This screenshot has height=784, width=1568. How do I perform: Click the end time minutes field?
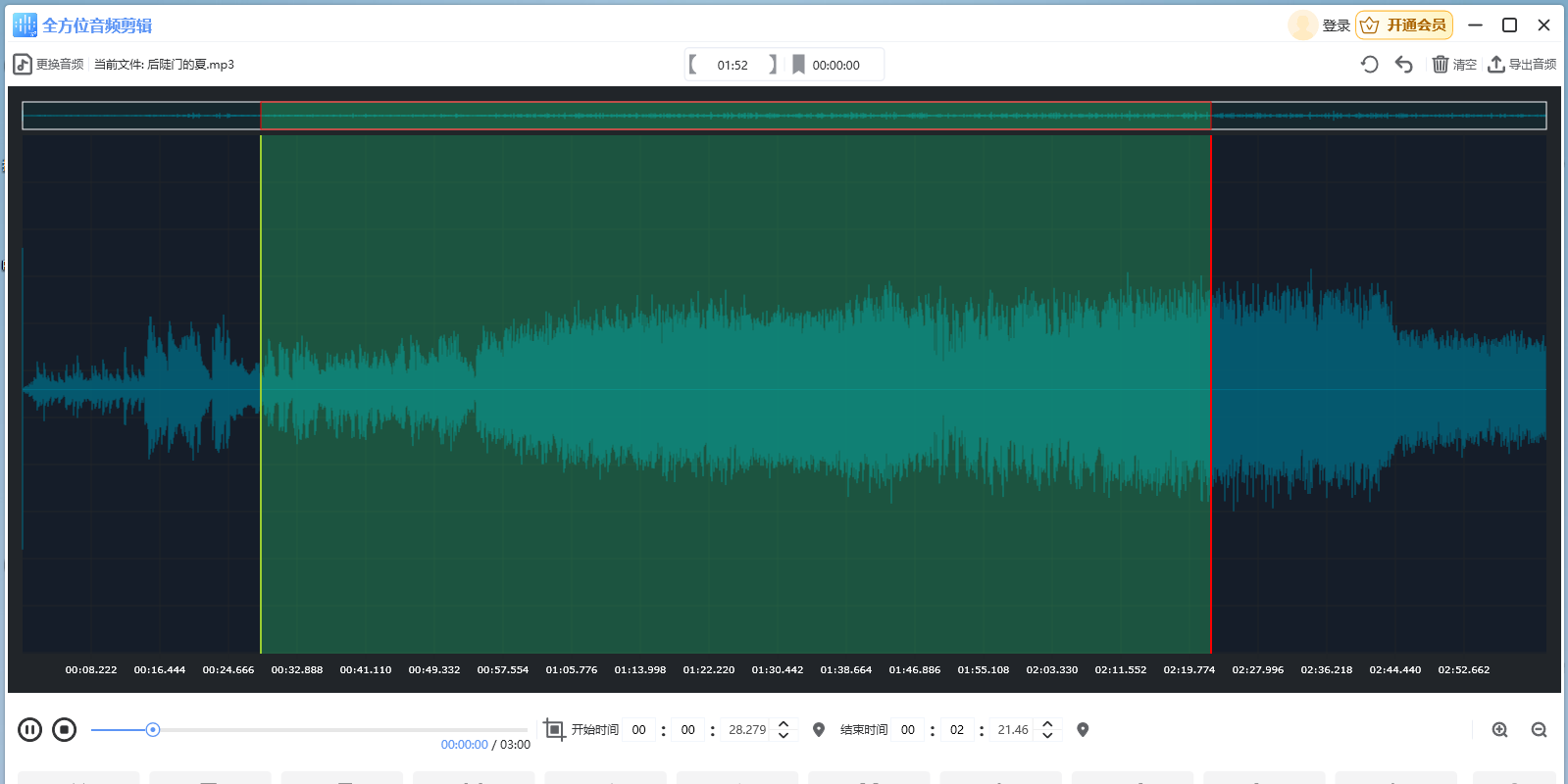(x=957, y=729)
